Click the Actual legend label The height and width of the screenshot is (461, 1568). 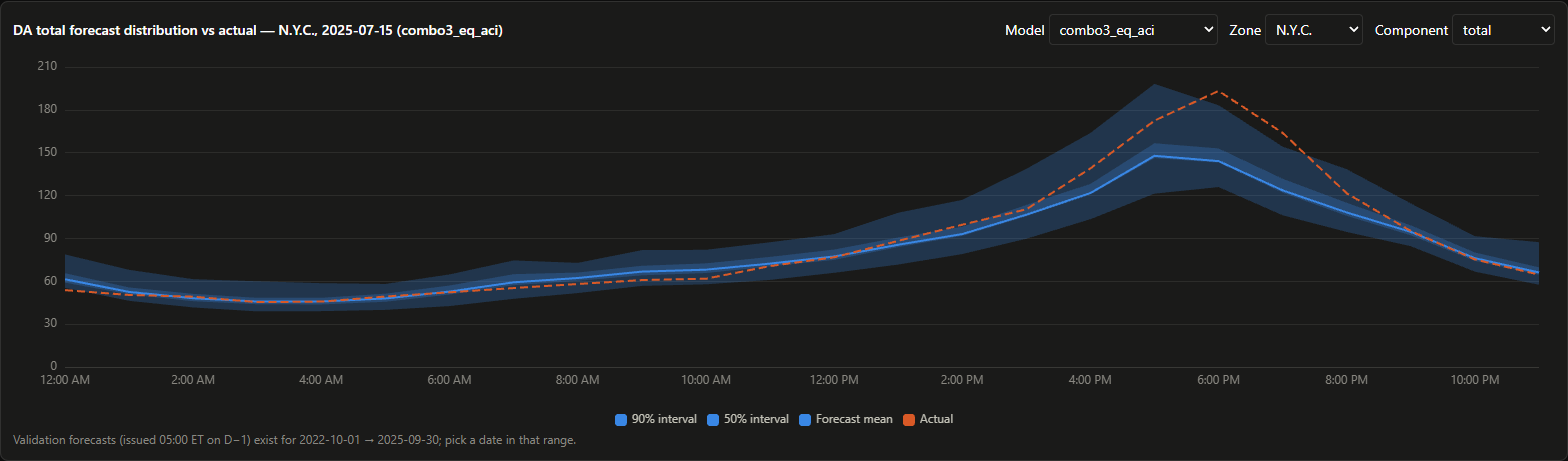pyautogui.click(x=936, y=419)
